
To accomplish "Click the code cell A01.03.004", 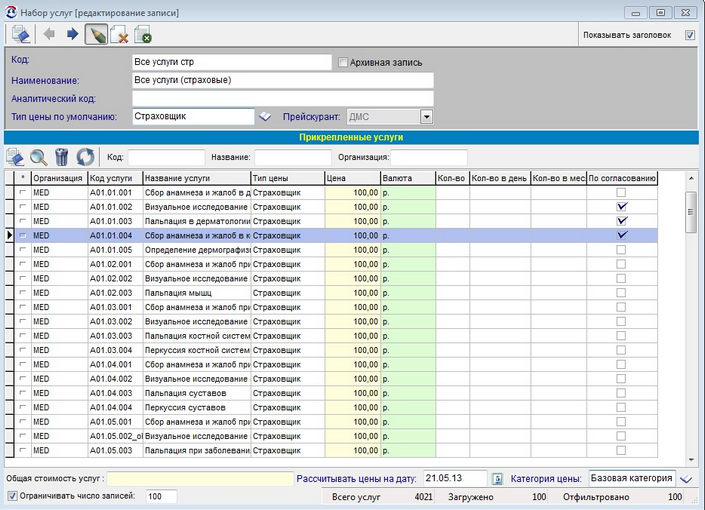I will click(115, 350).
